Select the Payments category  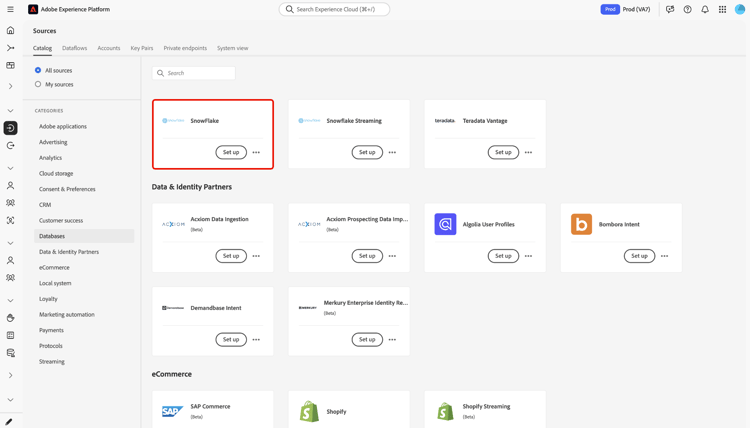[51, 330]
